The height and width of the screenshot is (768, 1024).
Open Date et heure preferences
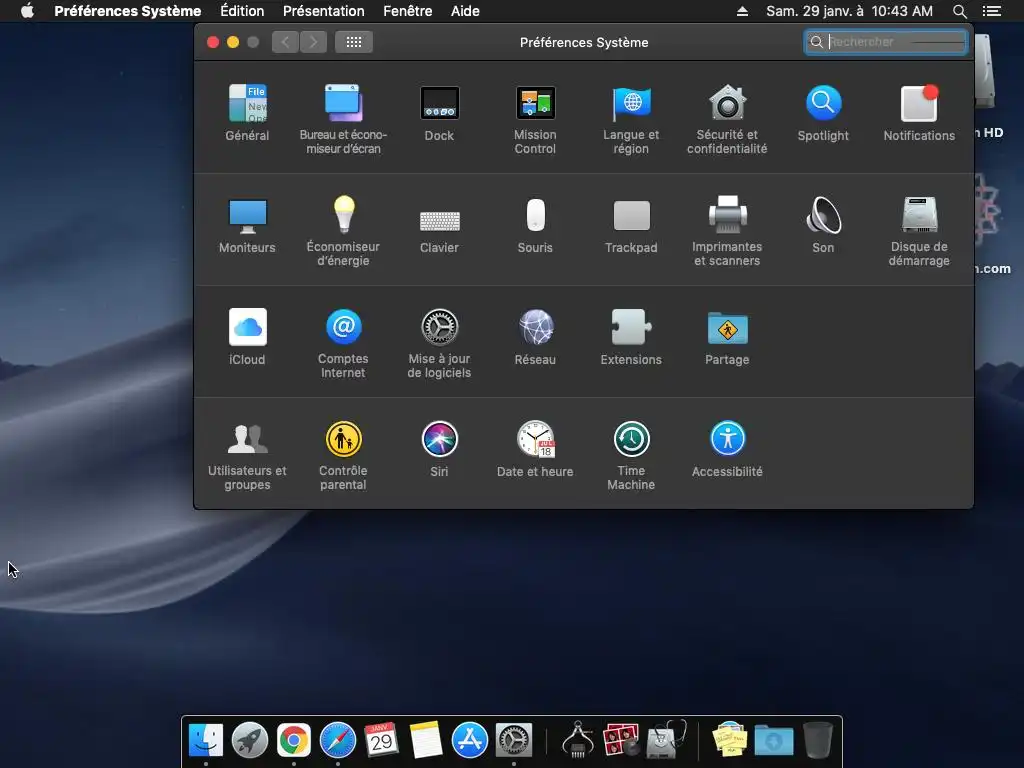[x=535, y=449]
